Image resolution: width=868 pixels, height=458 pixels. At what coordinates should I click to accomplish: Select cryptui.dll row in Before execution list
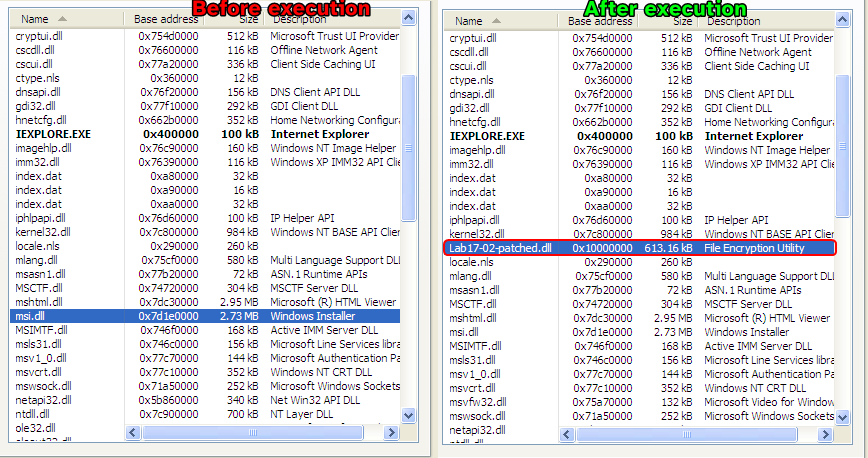[39, 37]
